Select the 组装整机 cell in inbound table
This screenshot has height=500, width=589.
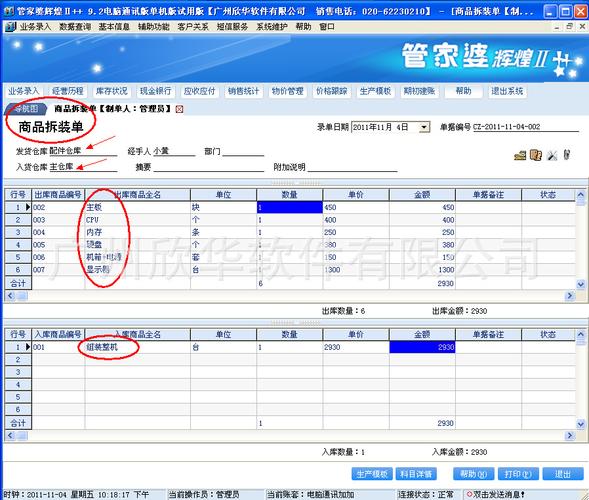coord(137,347)
